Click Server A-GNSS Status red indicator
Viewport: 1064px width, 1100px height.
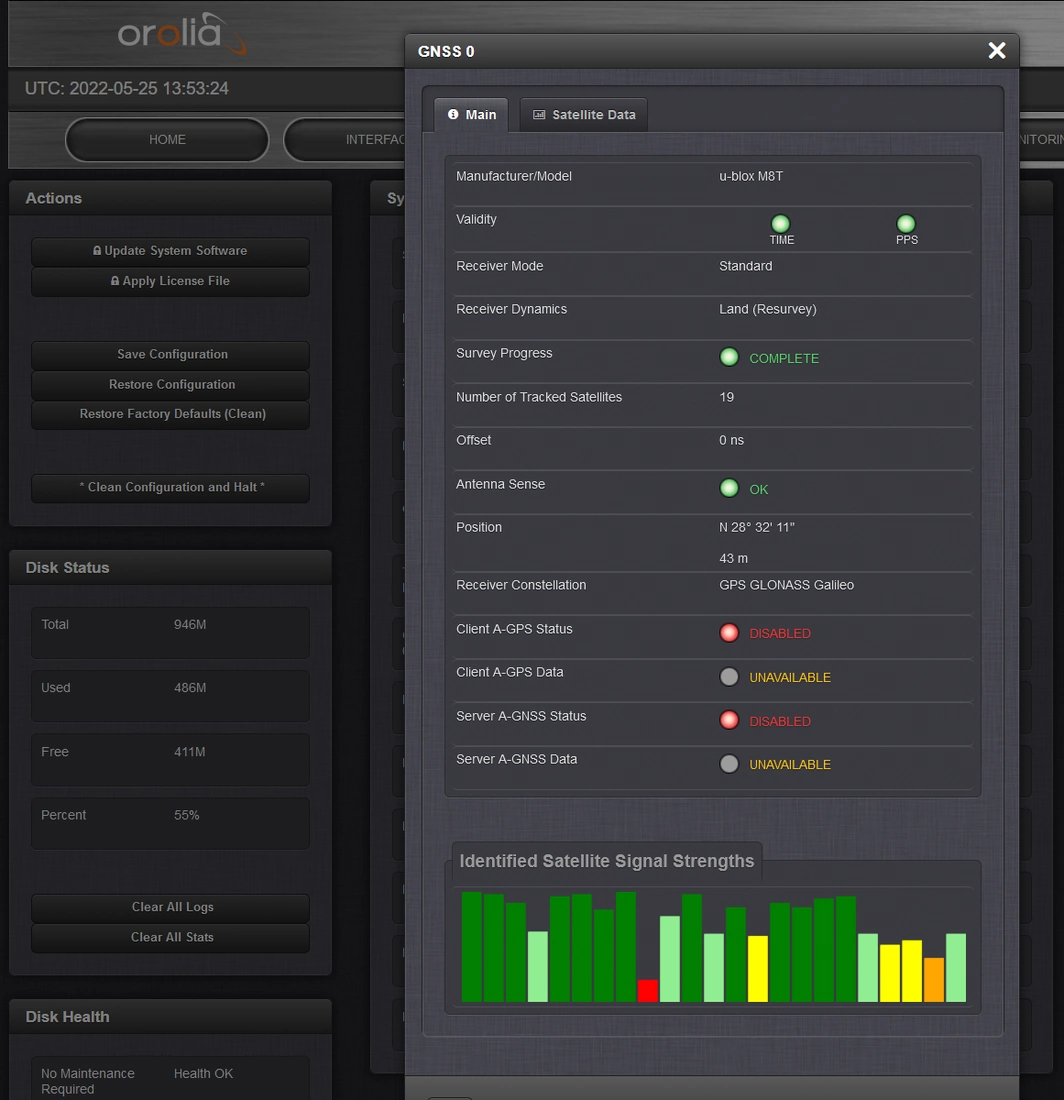point(729,720)
